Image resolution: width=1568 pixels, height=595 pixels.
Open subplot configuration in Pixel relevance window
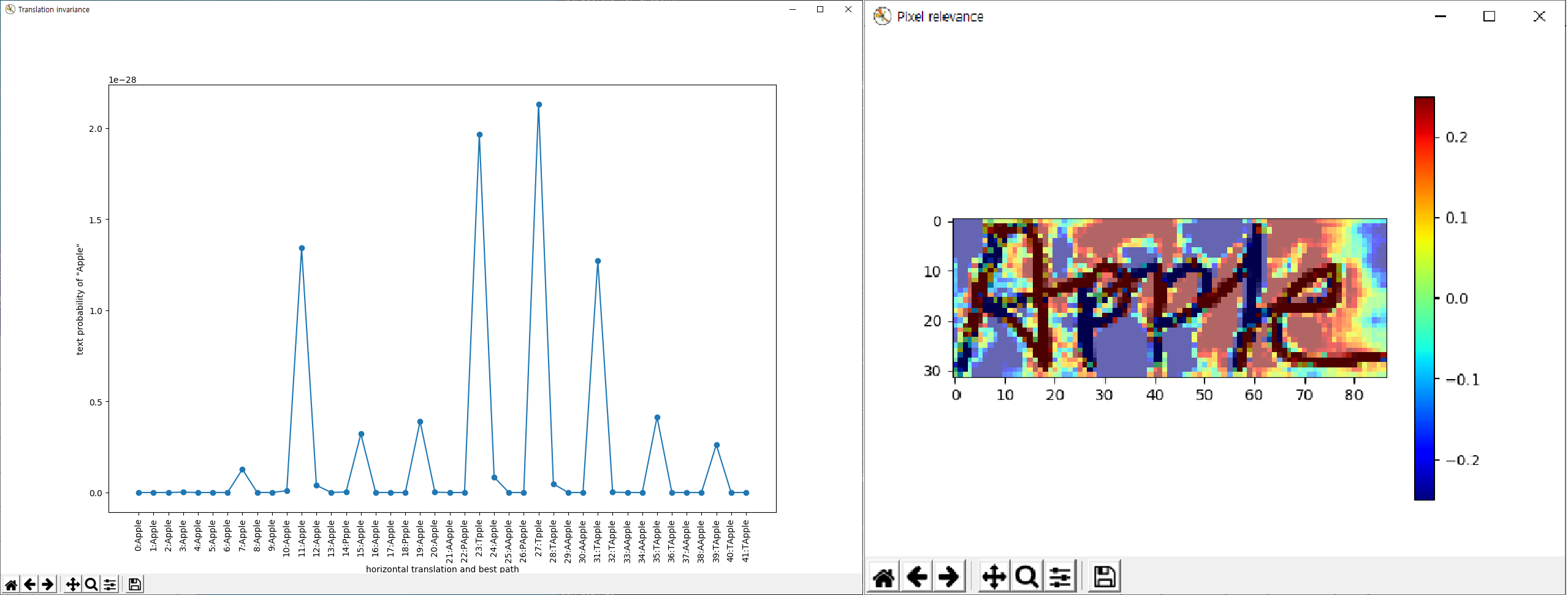(x=1060, y=577)
